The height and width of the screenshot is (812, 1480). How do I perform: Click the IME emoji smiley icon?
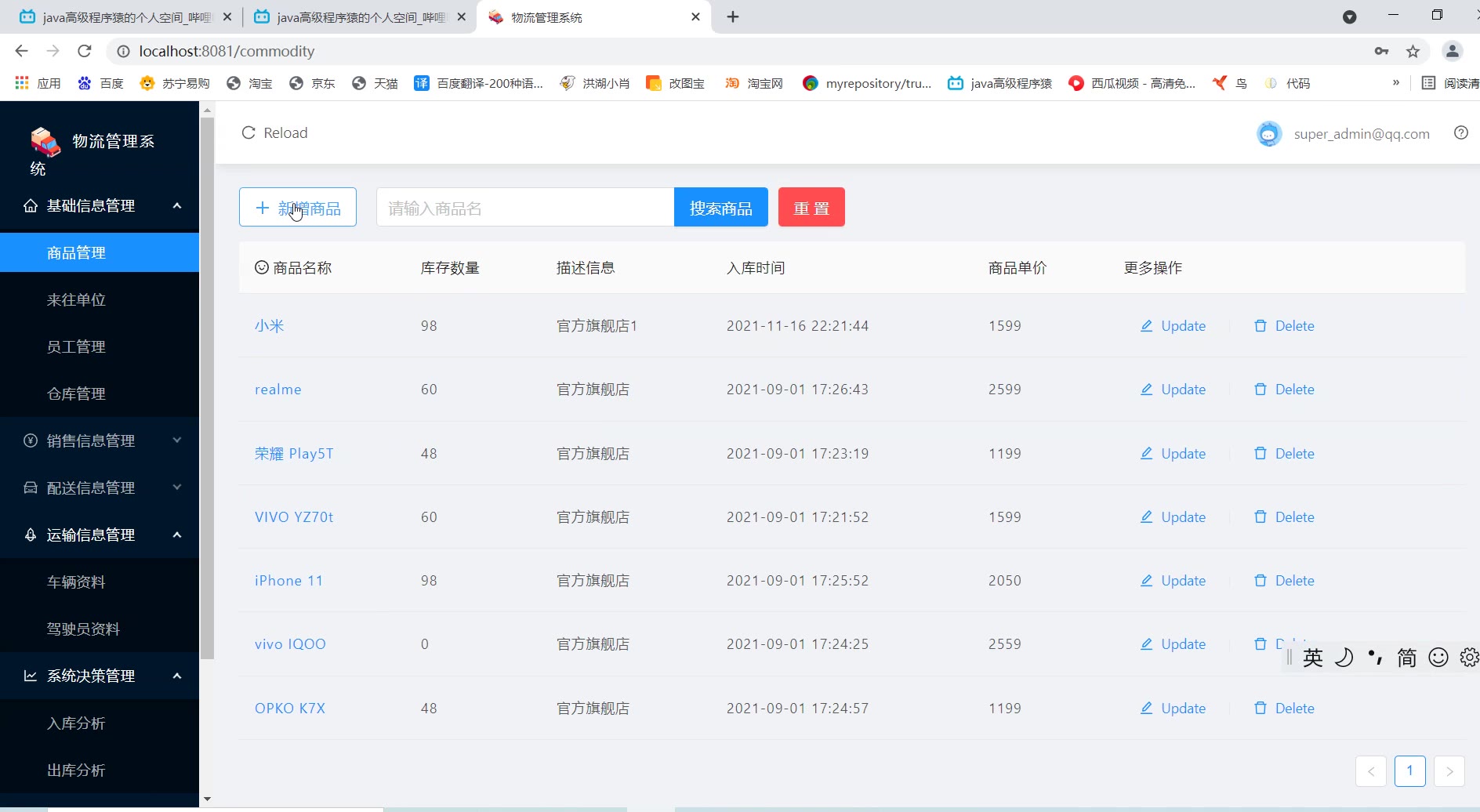point(1438,658)
